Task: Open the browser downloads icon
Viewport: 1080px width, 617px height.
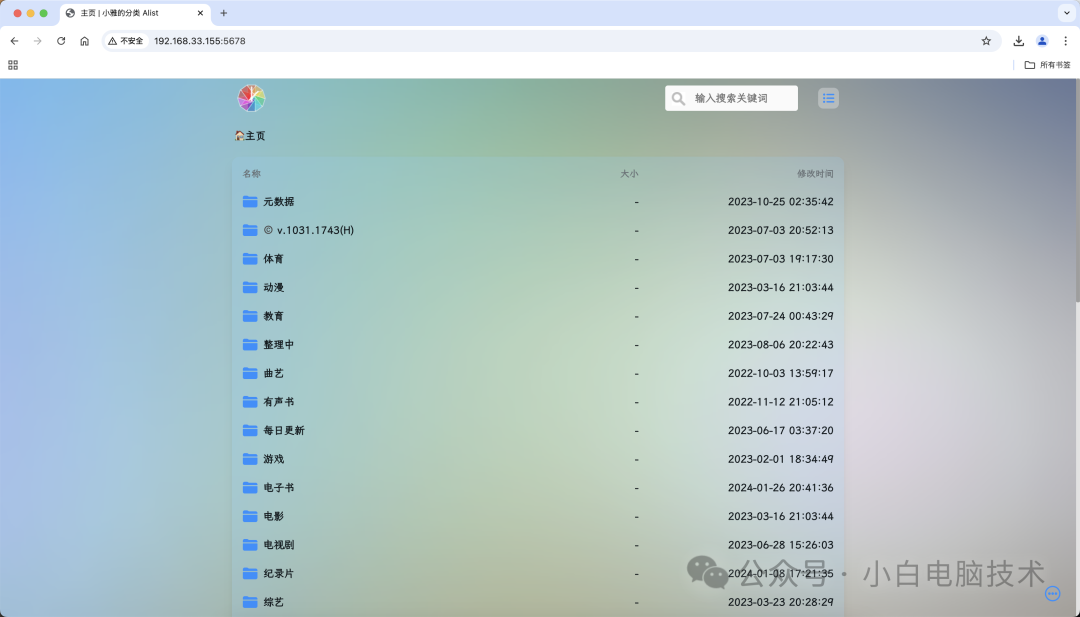Action: [1018, 41]
